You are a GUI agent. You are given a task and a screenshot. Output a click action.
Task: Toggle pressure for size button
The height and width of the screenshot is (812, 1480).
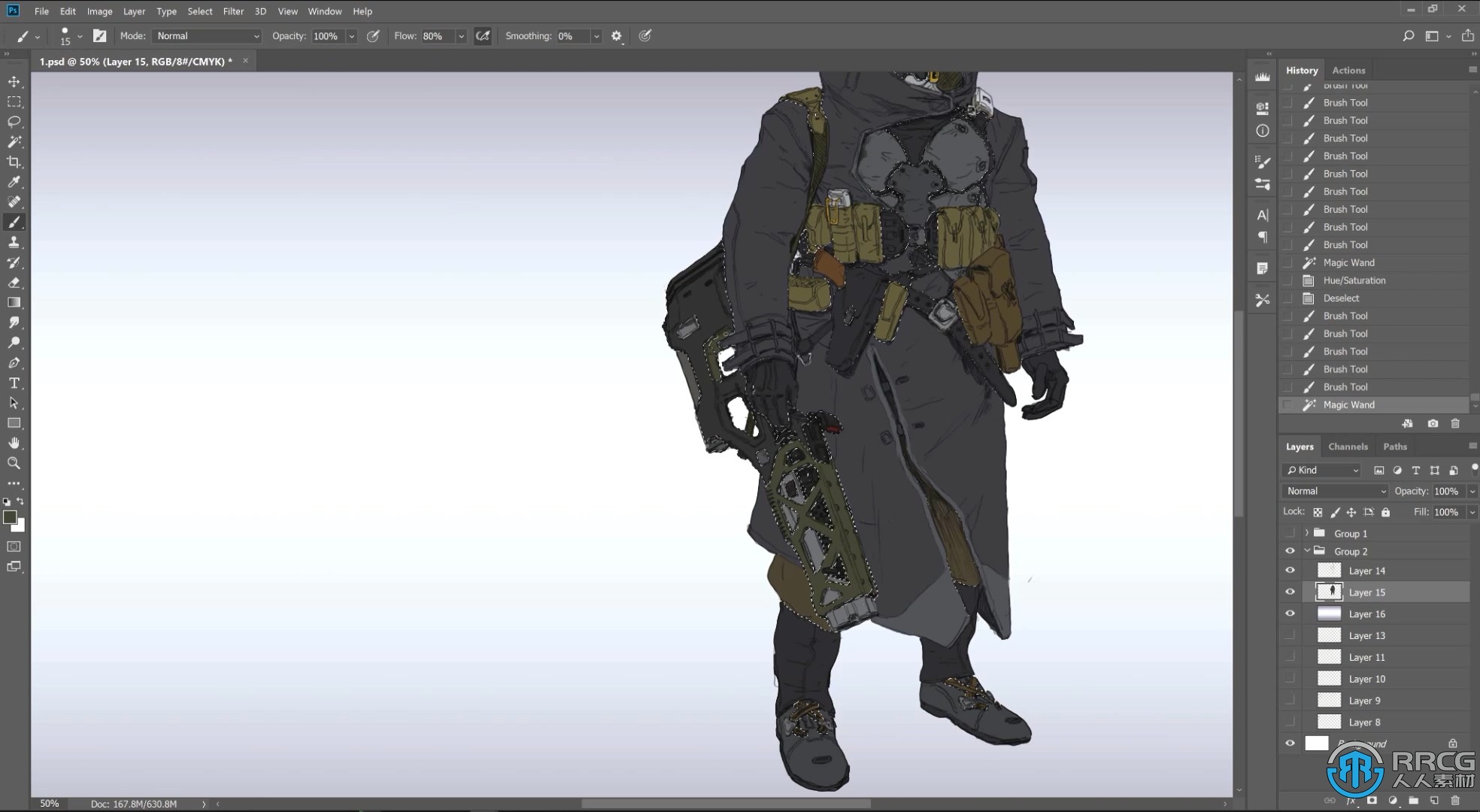point(645,36)
